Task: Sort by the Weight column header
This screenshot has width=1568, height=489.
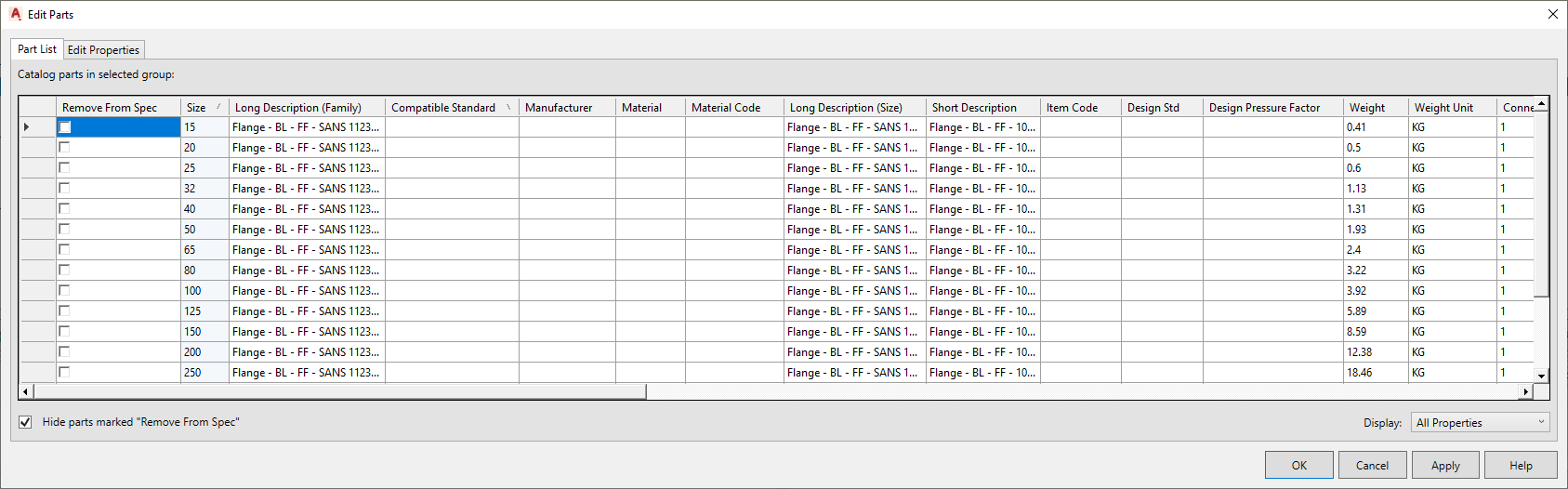Action: 1376,107
